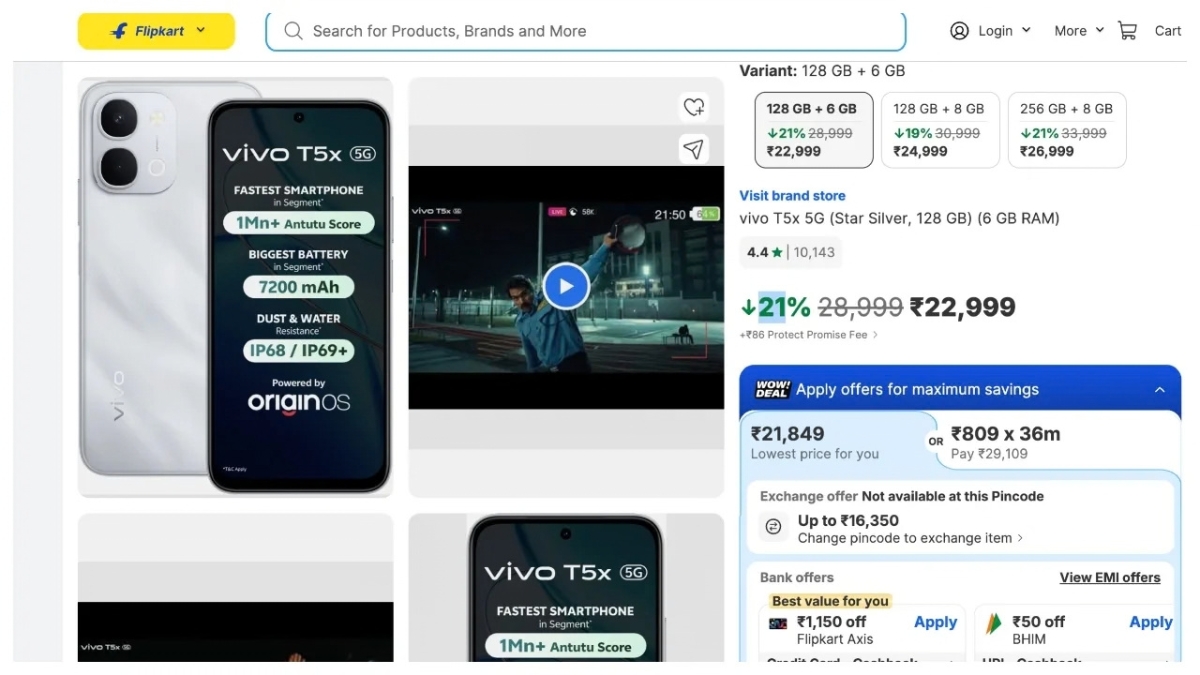
Task: Click the WOW Deal badge icon
Action: (772, 389)
